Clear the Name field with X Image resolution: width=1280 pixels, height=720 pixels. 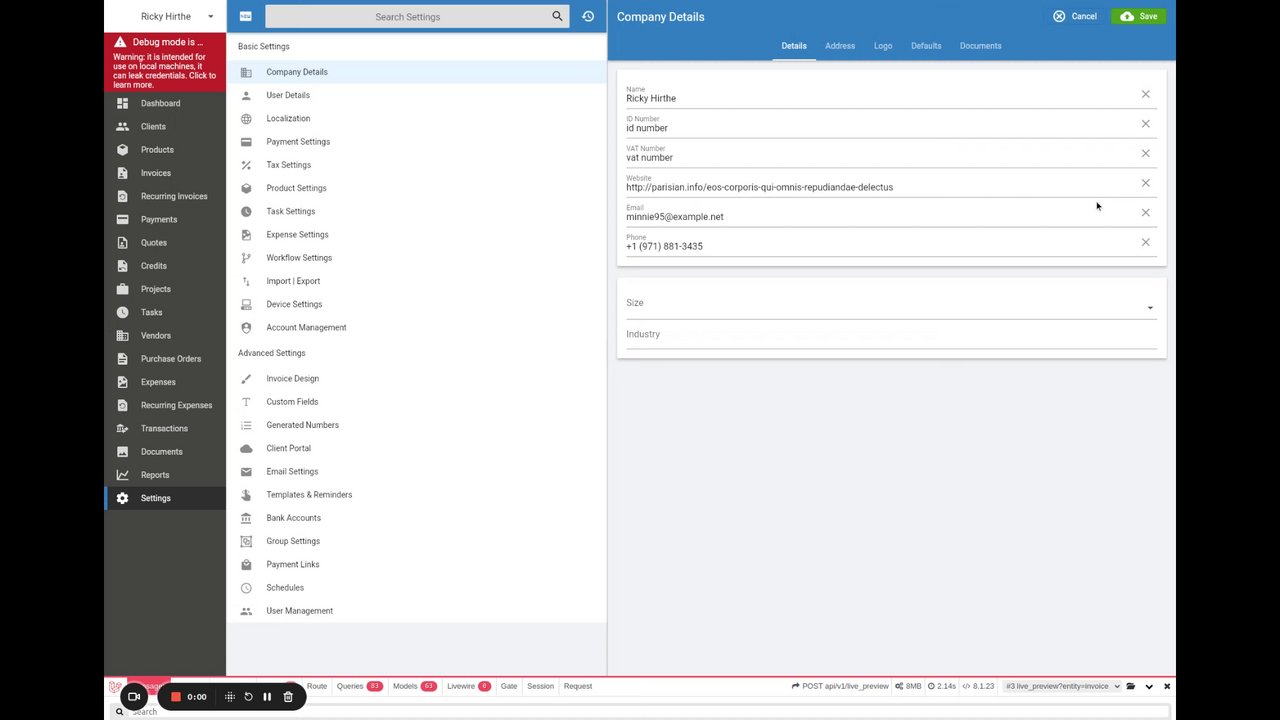click(1146, 94)
